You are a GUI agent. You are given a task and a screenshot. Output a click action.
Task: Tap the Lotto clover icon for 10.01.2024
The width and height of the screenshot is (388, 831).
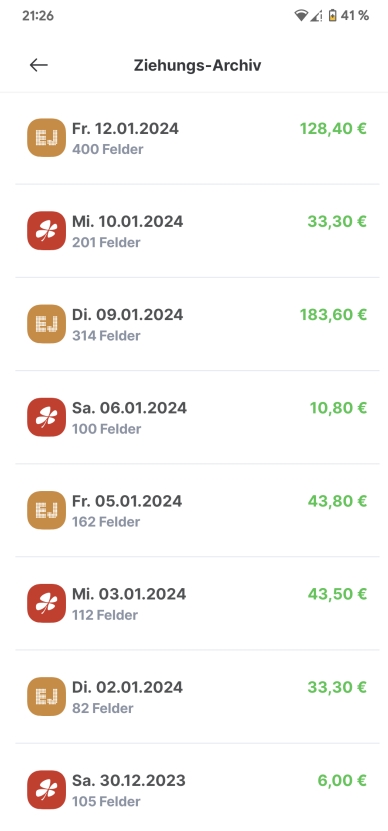point(47,231)
